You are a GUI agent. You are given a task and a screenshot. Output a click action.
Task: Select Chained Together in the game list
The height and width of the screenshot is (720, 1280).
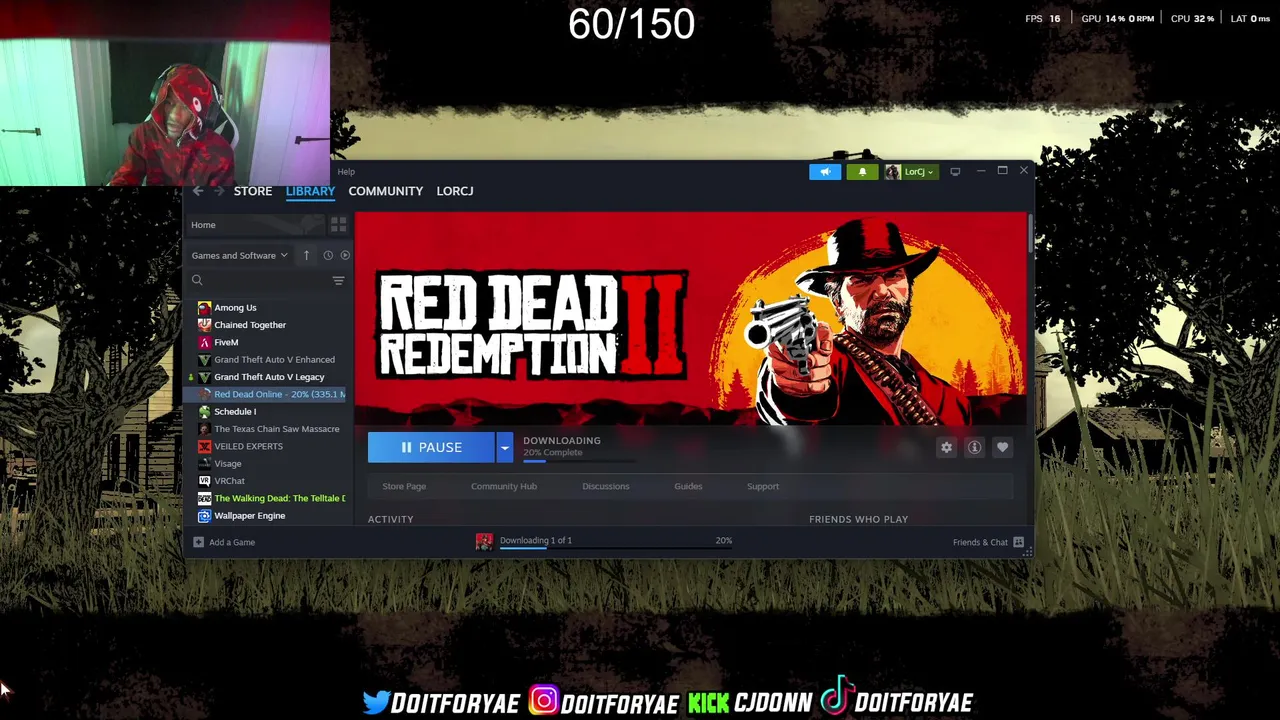pos(250,325)
